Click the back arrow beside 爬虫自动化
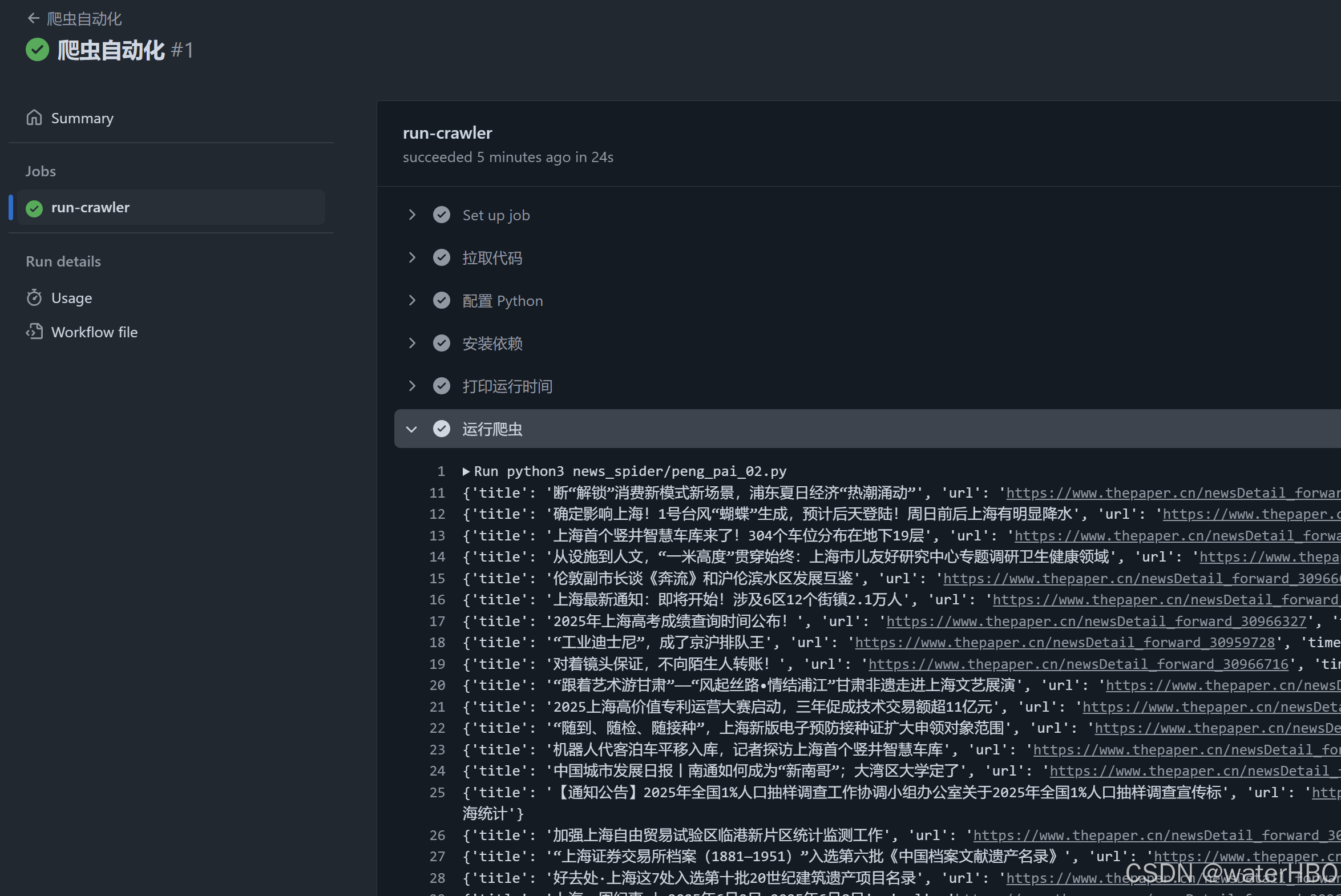The height and width of the screenshot is (896, 1341). pyautogui.click(x=33, y=19)
